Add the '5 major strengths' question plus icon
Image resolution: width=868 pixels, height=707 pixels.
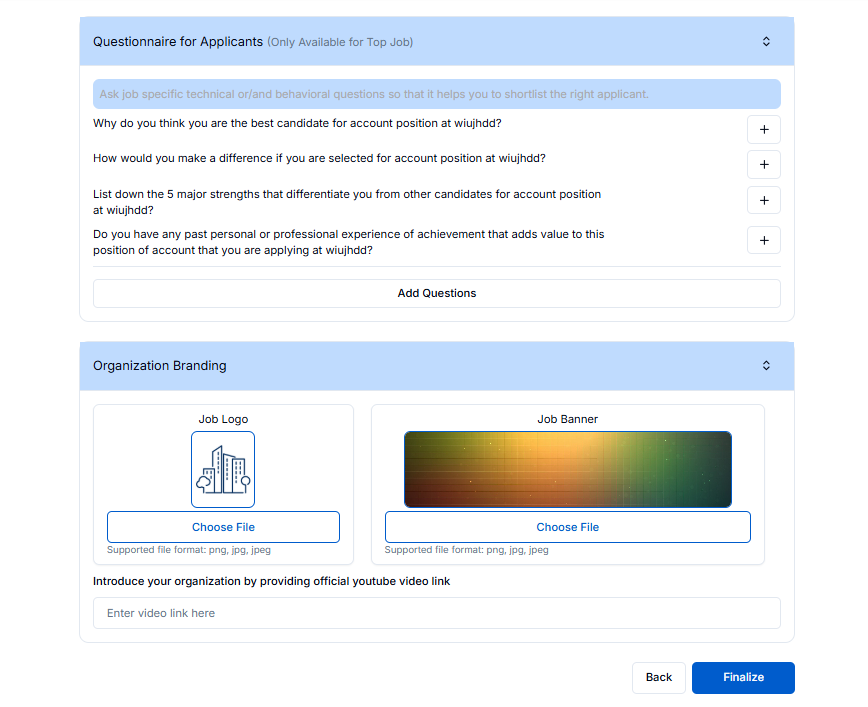point(763,200)
